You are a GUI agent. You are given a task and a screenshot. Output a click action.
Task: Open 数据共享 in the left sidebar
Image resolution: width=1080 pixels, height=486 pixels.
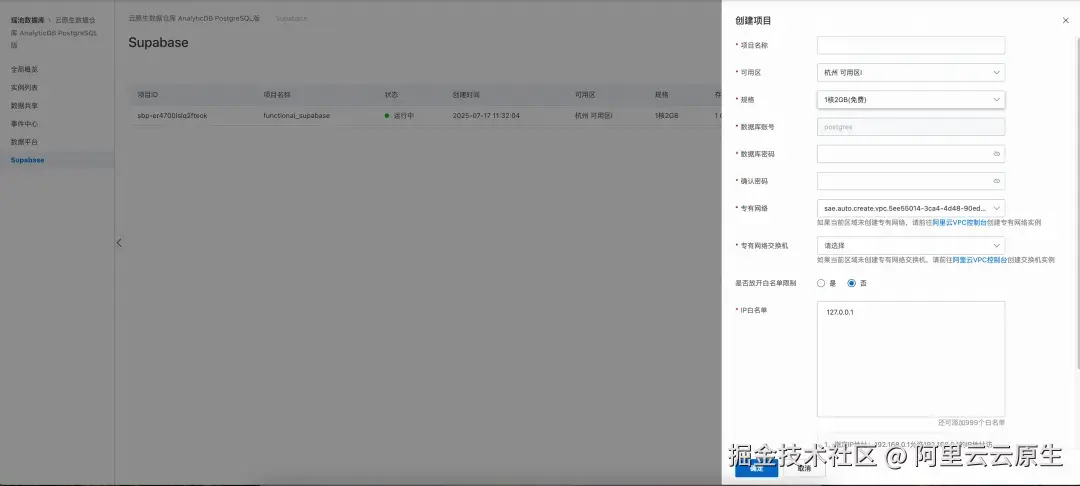pyautogui.click(x=25, y=106)
